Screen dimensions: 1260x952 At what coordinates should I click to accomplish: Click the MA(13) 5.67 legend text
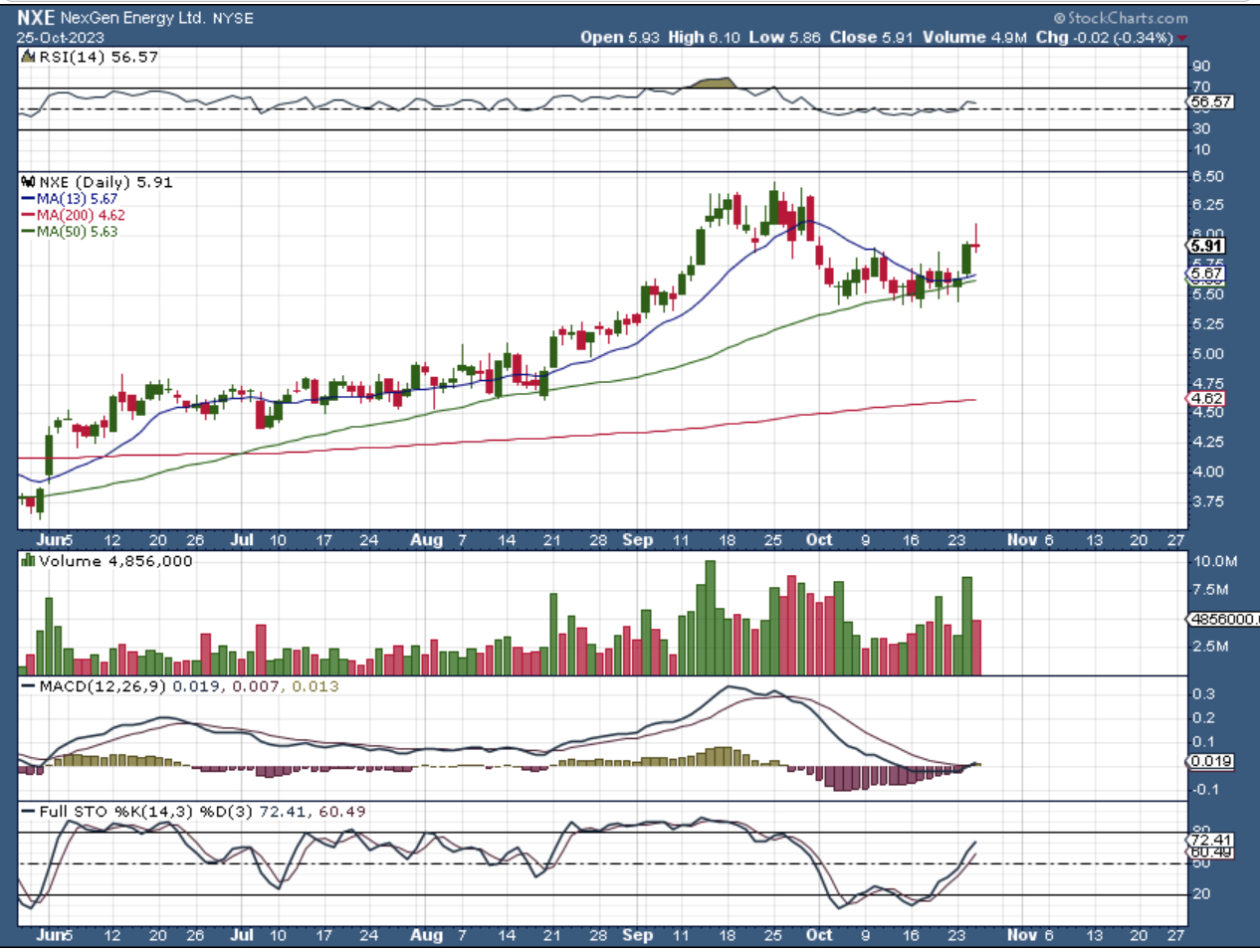pyautogui.click(x=77, y=199)
